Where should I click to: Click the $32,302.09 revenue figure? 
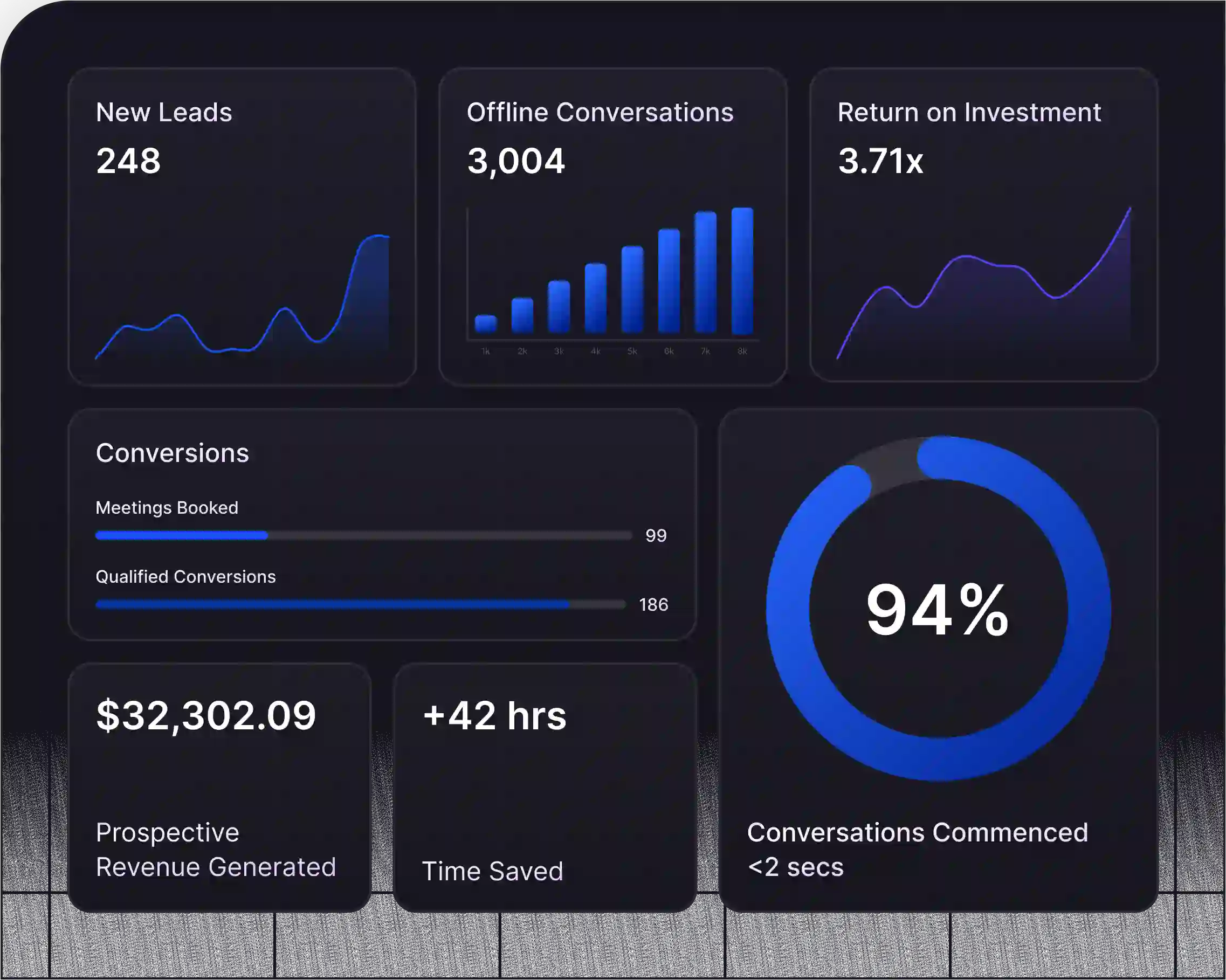click(206, 715)
